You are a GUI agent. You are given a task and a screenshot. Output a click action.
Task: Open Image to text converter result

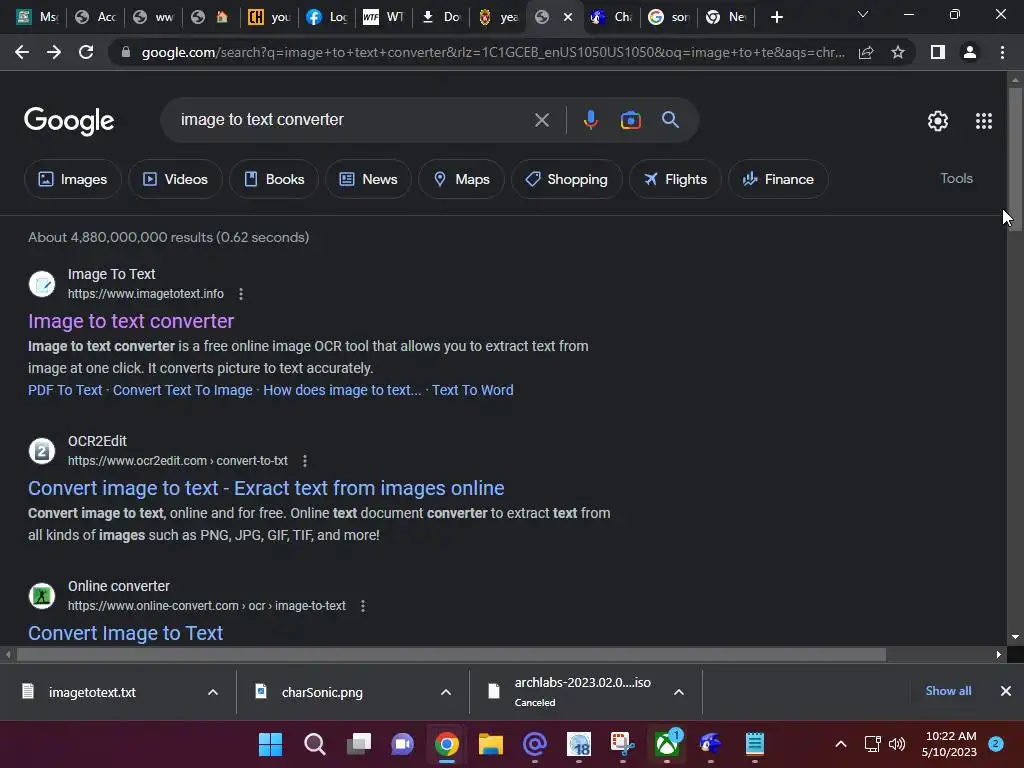pos(131,321)
